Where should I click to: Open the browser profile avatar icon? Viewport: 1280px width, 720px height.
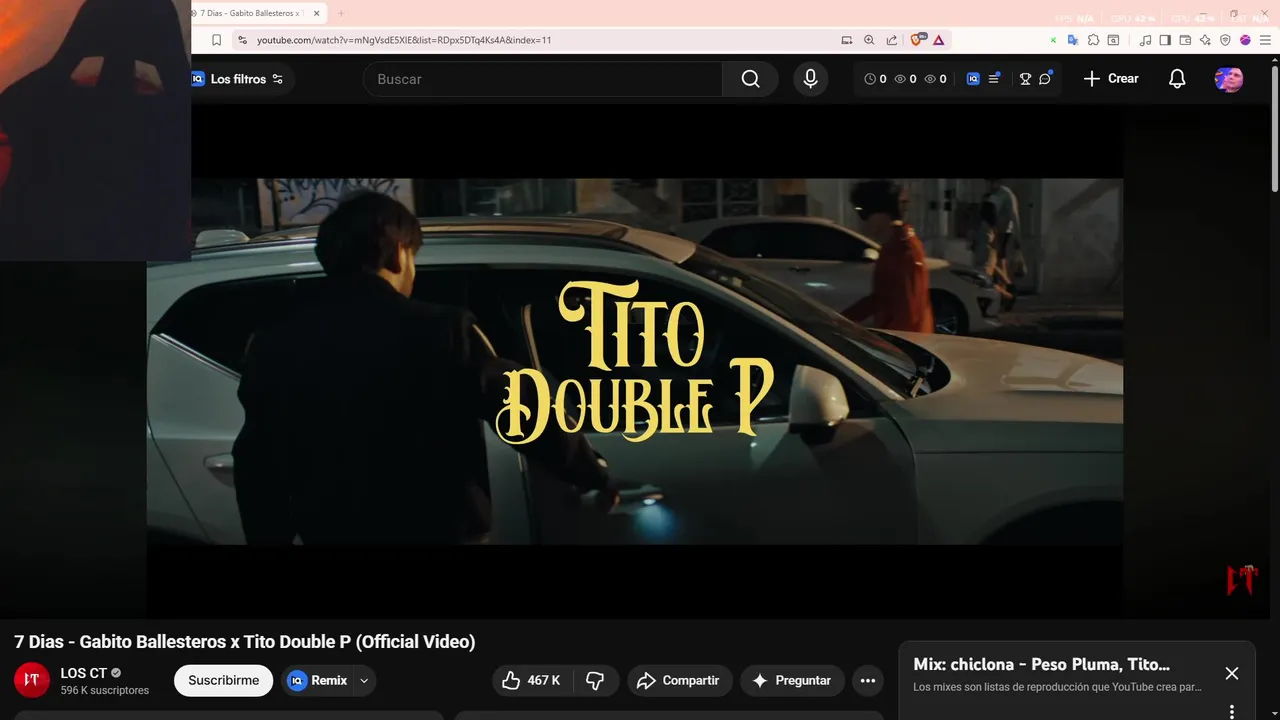1245,40
